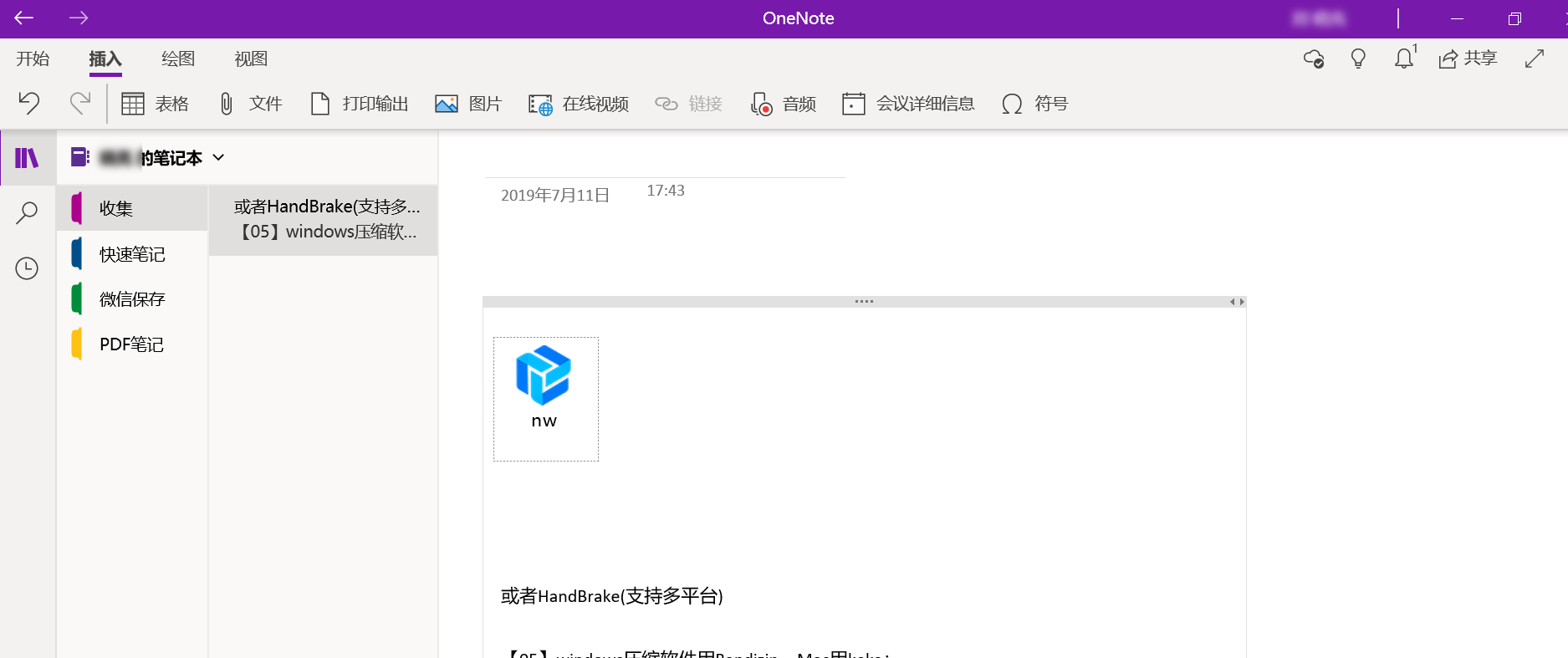
Task: Check the cloud sync status icon
Action: (x=1314, y=59)
